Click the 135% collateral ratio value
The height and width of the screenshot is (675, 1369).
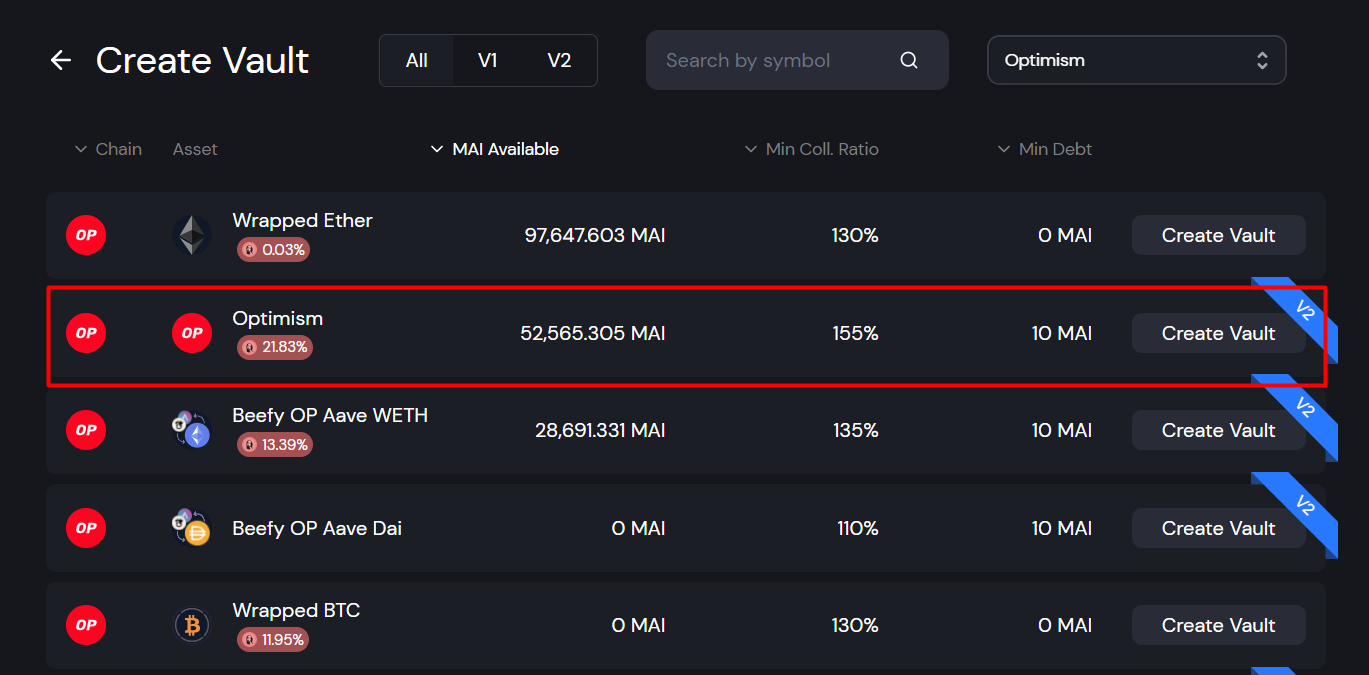[855, 430]
